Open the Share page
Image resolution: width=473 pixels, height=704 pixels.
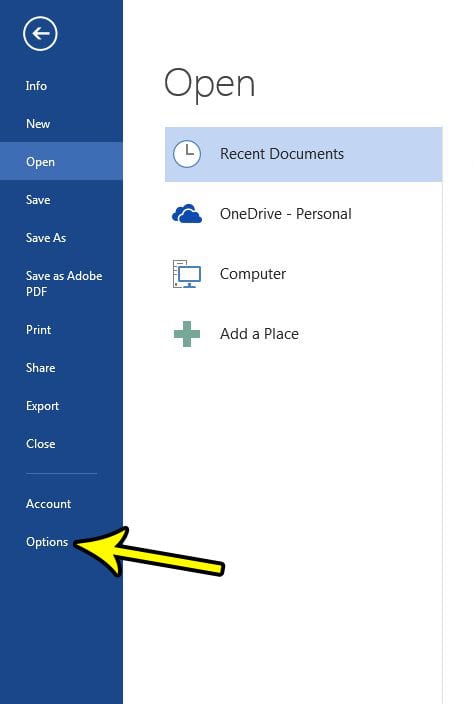(40, 368)
